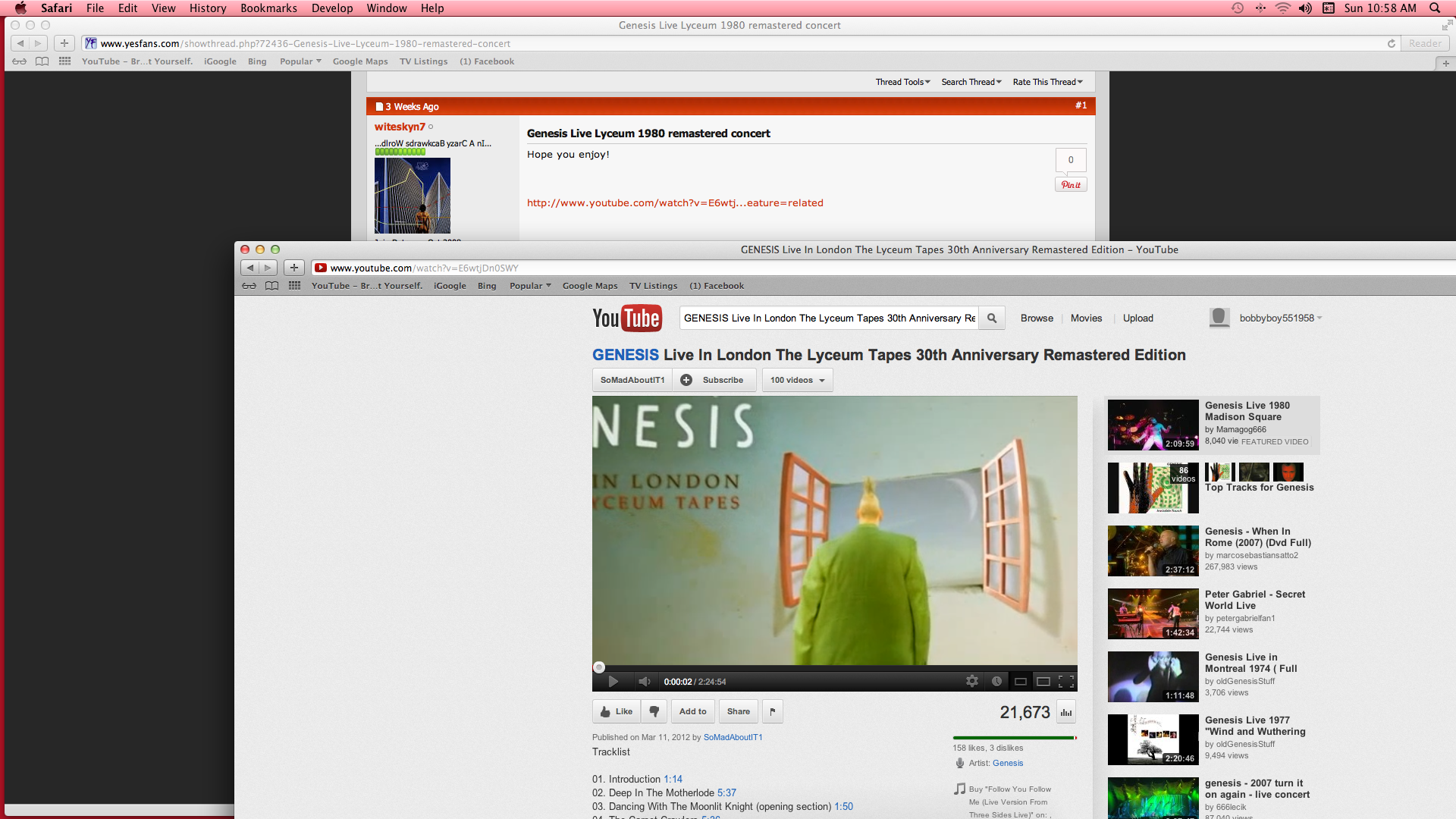Click the YouTube search magnifier button
This screenshot has height=819, width=1456.
tap(991, 318)
